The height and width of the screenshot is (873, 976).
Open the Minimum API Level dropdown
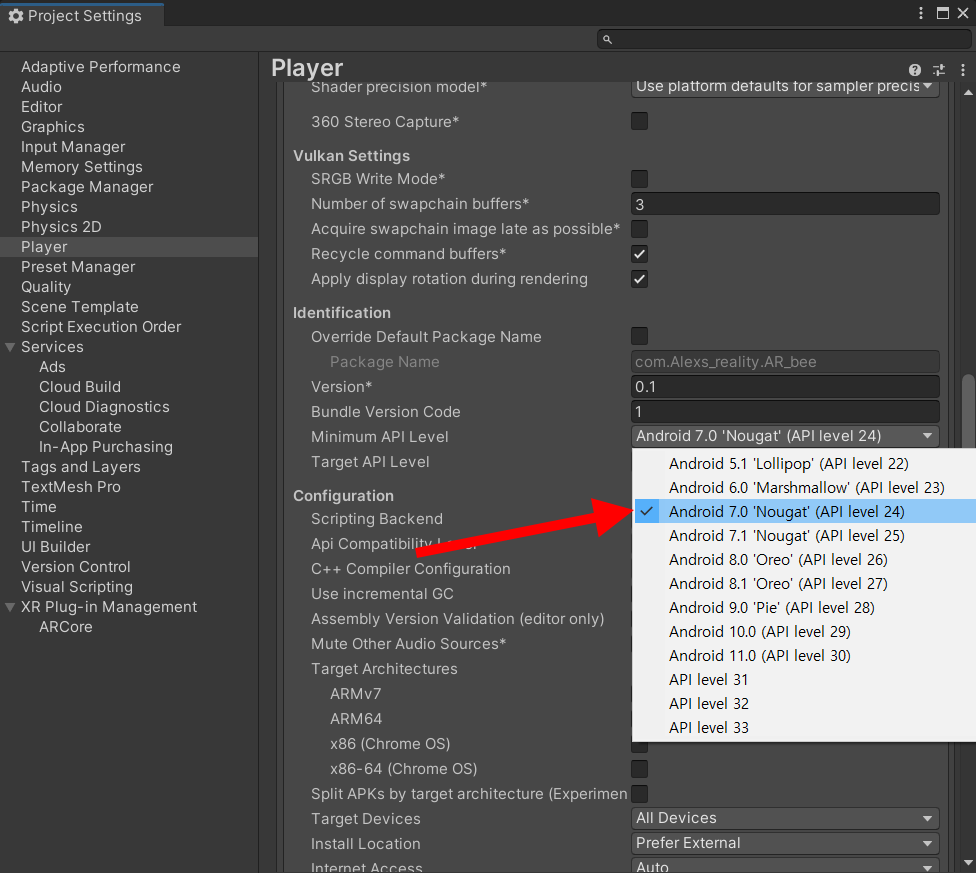(785, 436)
